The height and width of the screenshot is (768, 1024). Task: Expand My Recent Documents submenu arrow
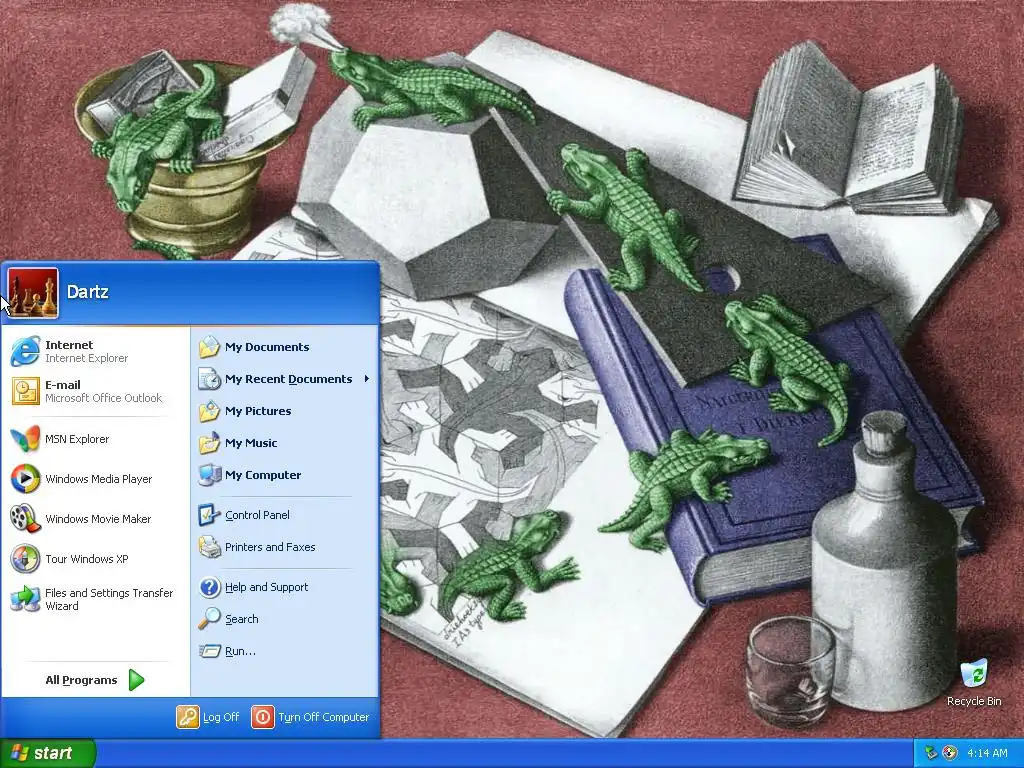point(366,379)
